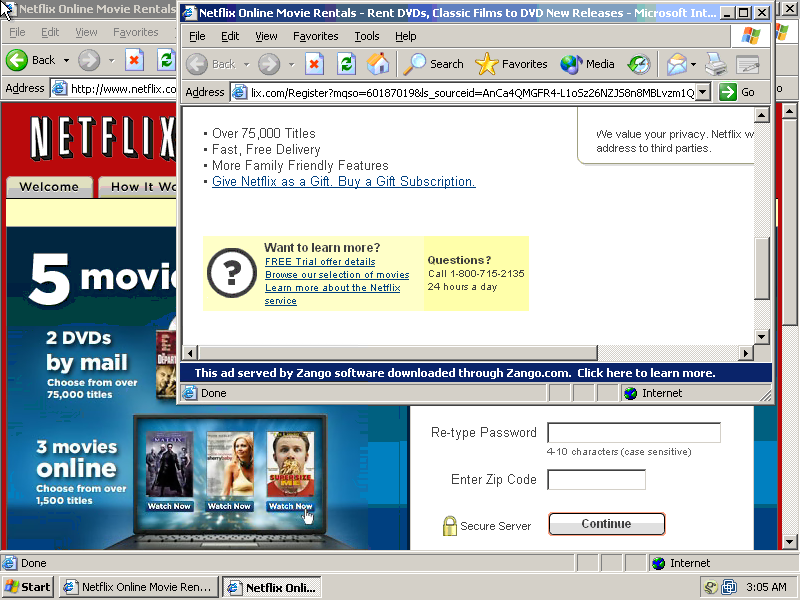Viewport: 800px width, 600px height.
Task: Click into the Enter Zip Code field
Action: 596,480
